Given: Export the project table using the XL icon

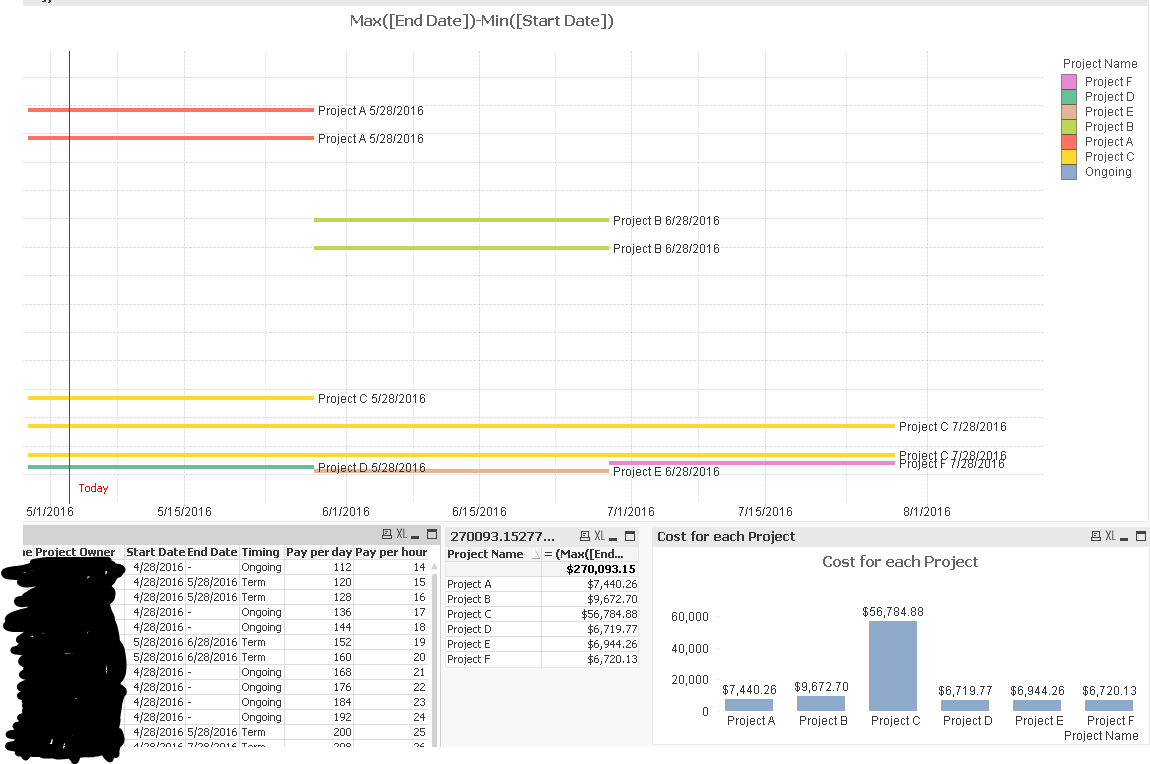Looking at the screenshot, I should click(x=402, y=535).
